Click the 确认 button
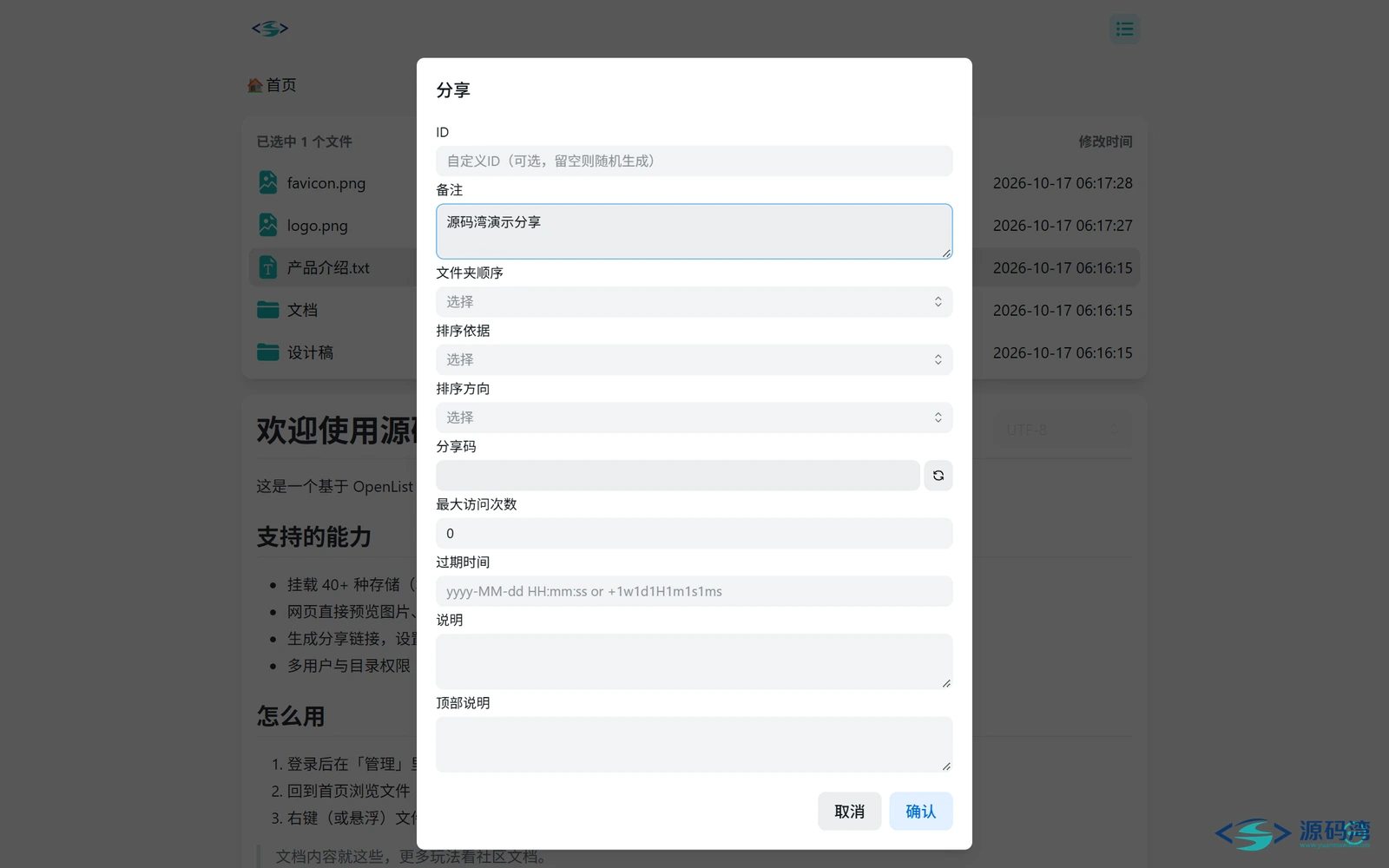This screenshot has height=868, width=1389. (x=921, y=812)
